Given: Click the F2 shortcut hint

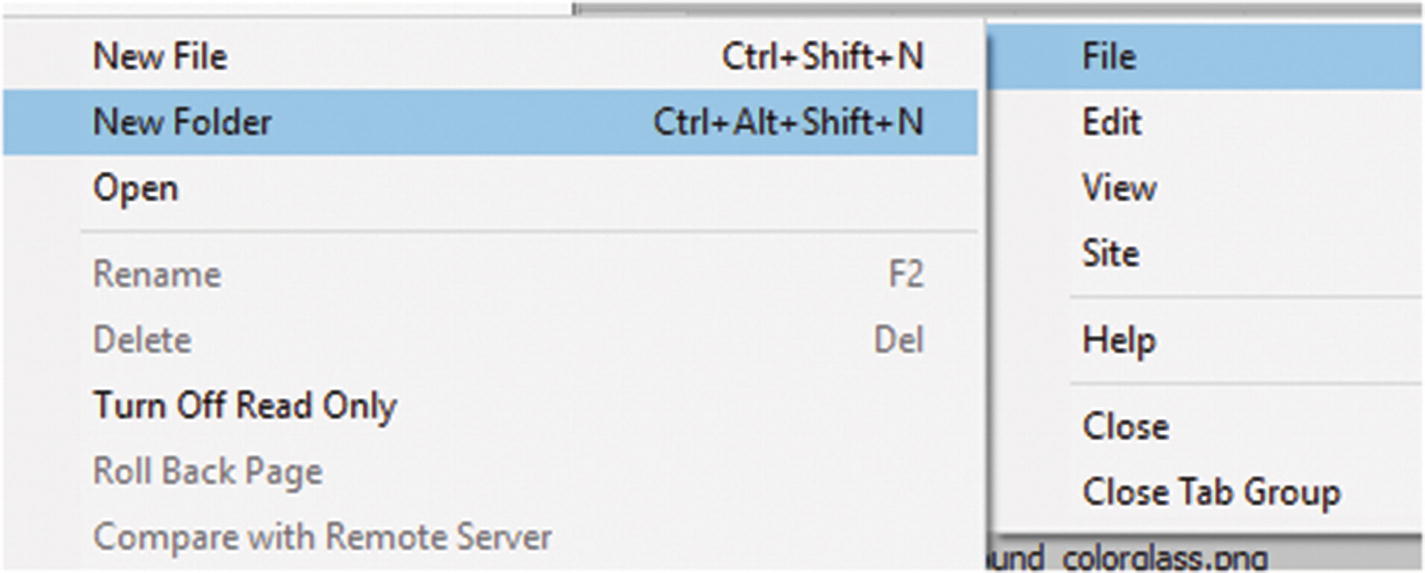Looking at the screenshot, I should point(906,274).
